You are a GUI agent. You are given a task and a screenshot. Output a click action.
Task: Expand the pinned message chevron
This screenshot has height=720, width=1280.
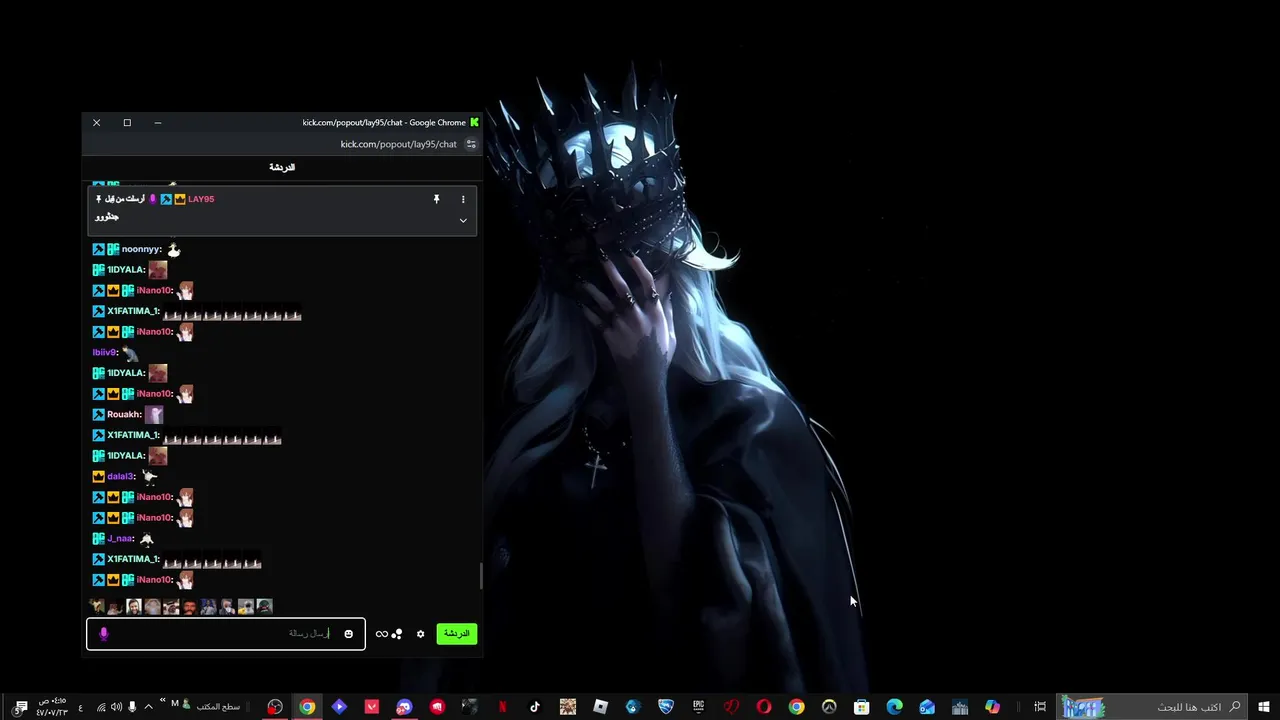coord(463,220)
